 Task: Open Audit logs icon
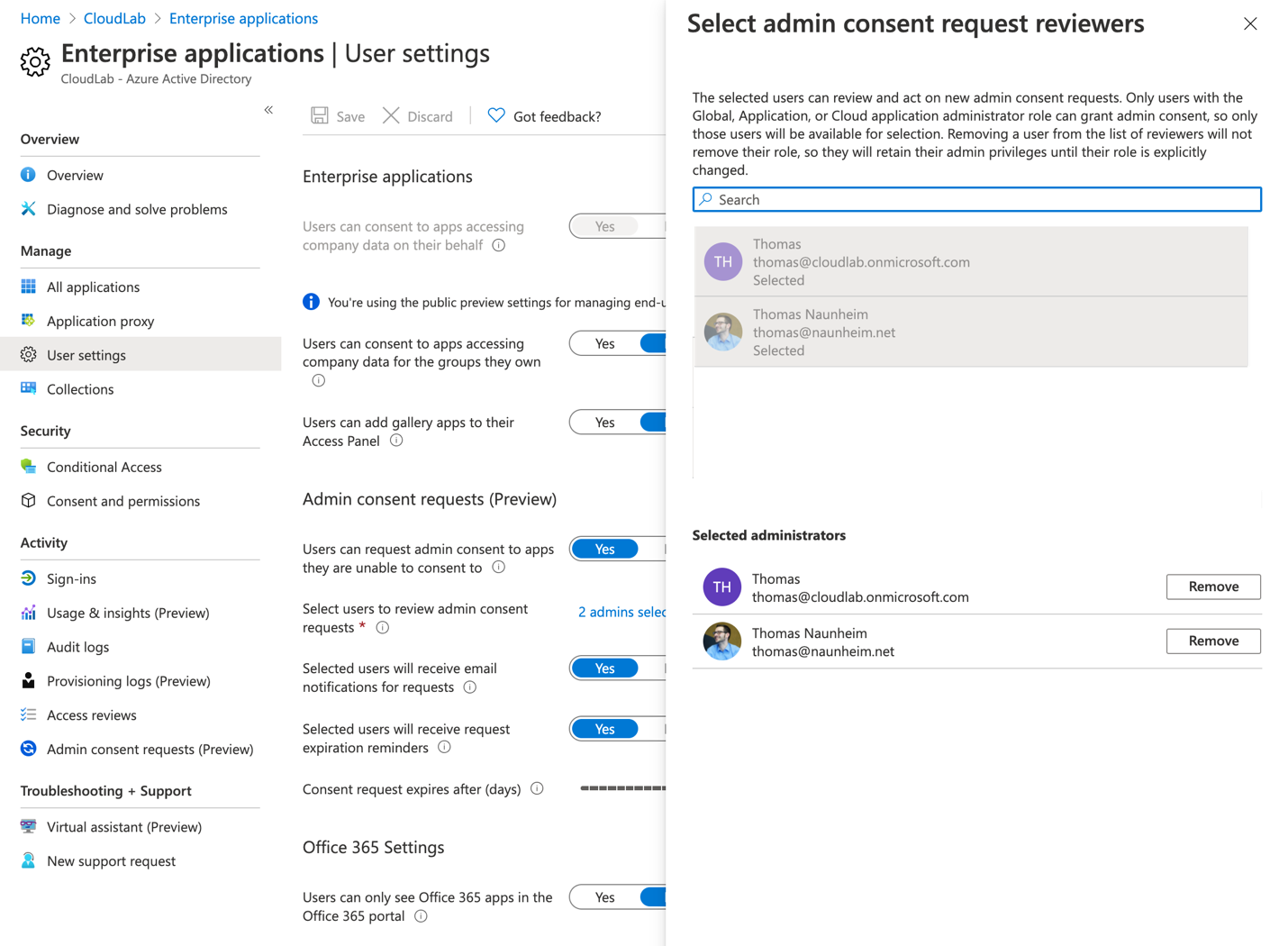pos(28,647)
